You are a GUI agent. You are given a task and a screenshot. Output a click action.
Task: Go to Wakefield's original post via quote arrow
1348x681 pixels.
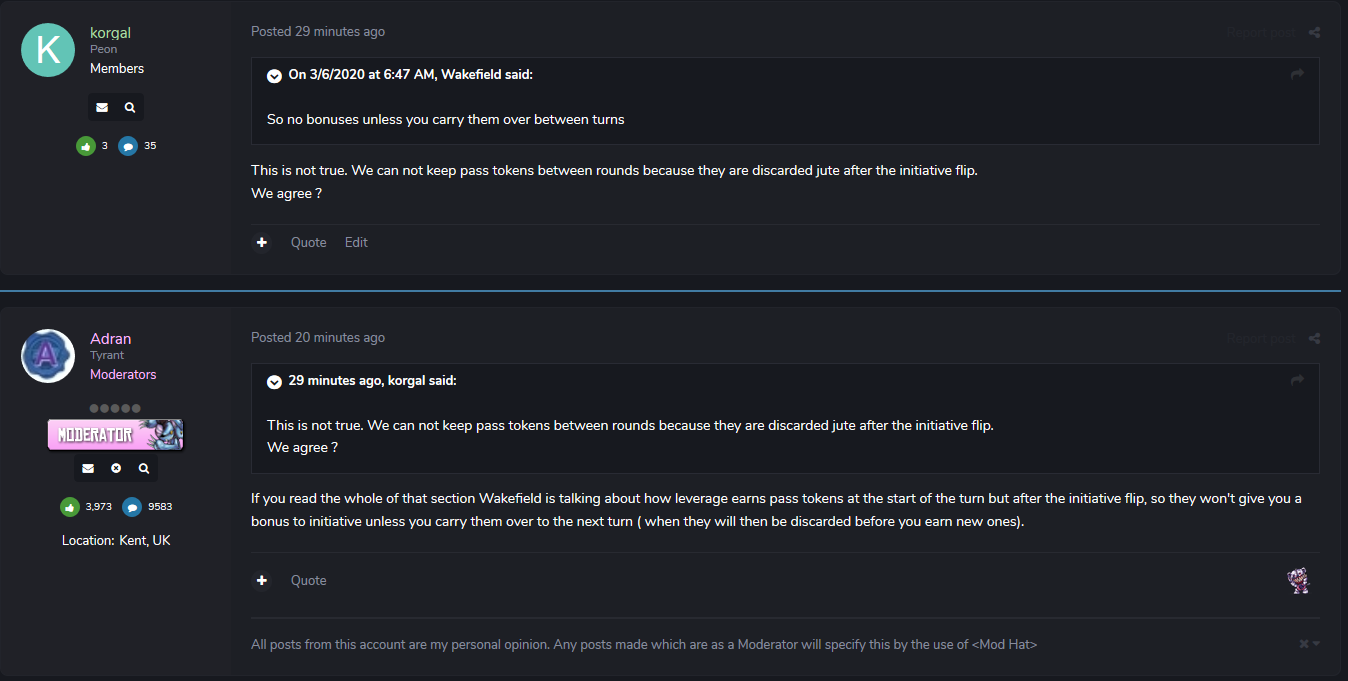(x=1297, y=74)
